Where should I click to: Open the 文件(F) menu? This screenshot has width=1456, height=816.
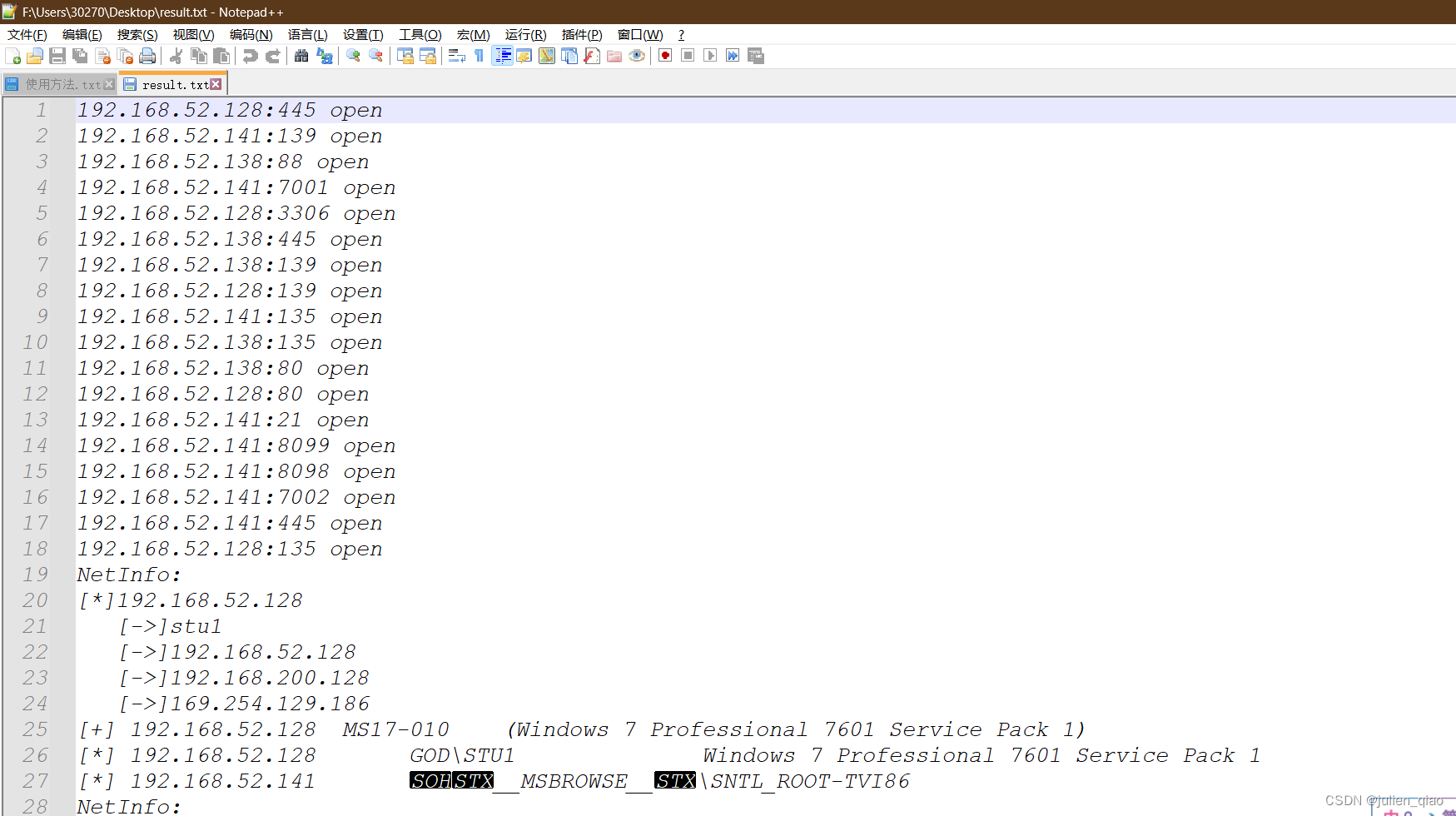click(x=27, y=34)
